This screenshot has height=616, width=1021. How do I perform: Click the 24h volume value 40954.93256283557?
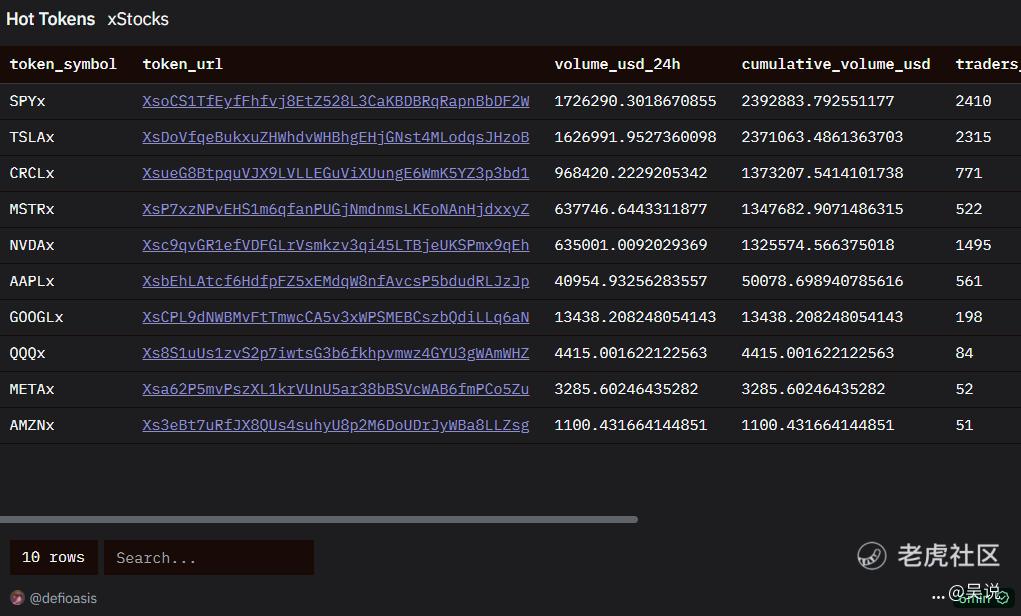coord(630,281)
